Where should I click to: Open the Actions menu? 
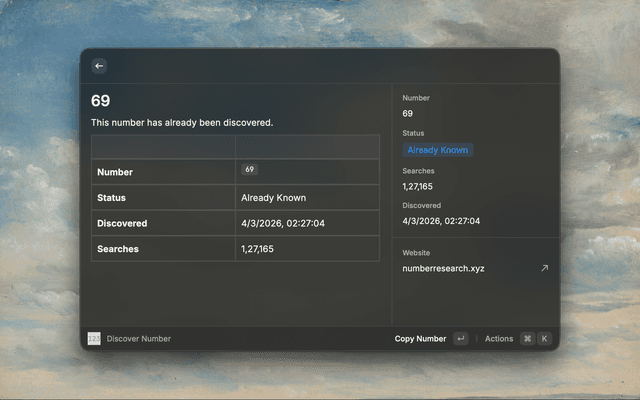click(x=499, y=339)
